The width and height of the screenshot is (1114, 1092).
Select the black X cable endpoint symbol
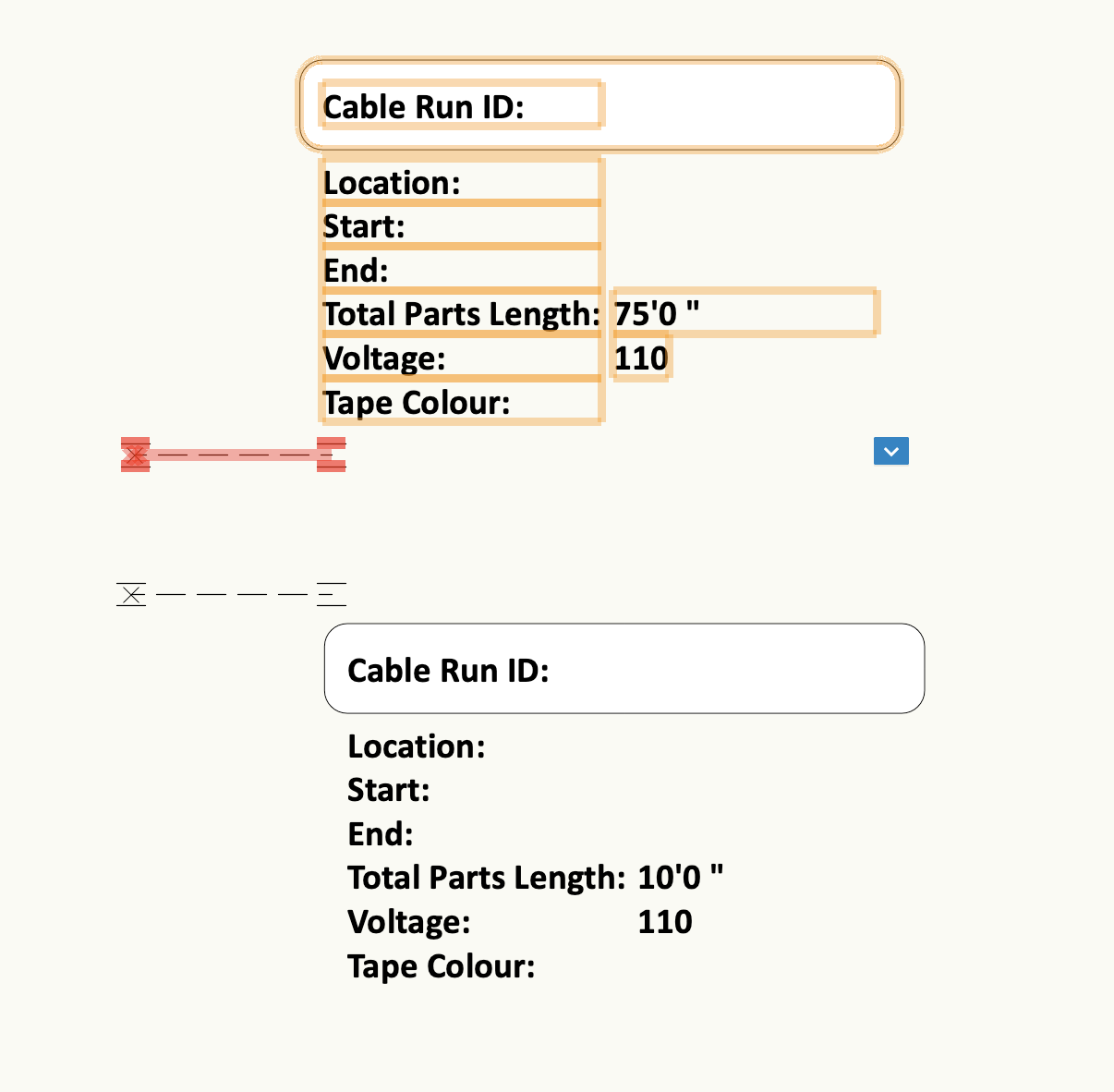click(x=132, y=594)
